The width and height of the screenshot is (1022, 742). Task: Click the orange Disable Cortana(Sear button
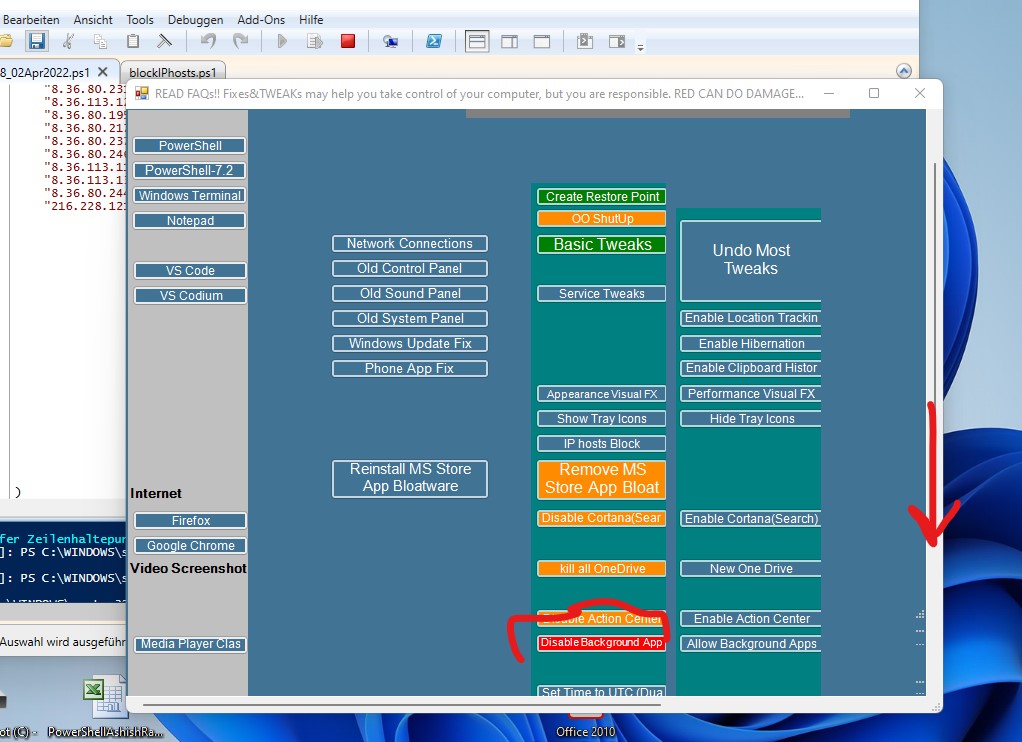(x=602, y=518)
